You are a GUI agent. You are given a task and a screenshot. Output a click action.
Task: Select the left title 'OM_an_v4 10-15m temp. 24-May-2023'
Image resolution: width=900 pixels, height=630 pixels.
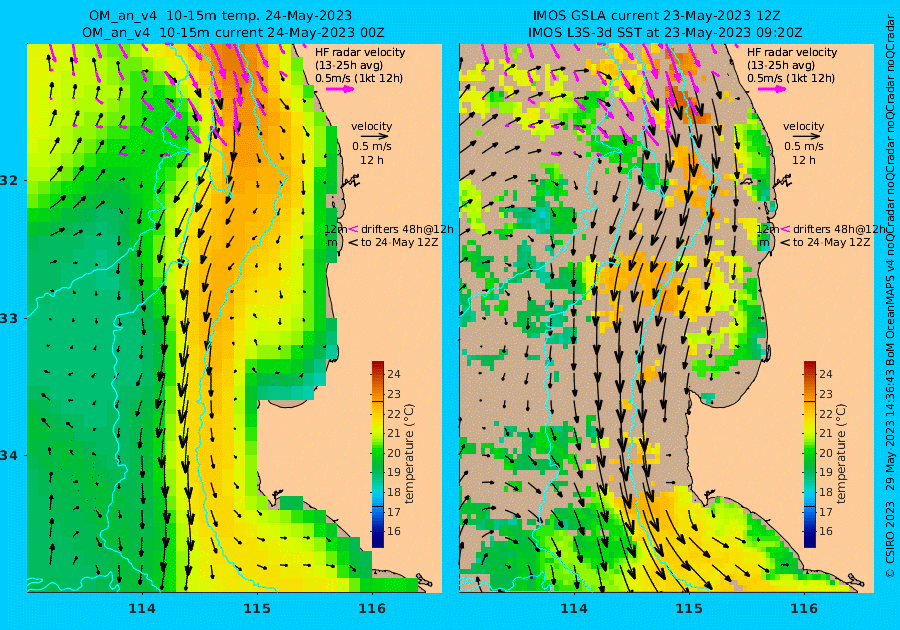(220, 15)
